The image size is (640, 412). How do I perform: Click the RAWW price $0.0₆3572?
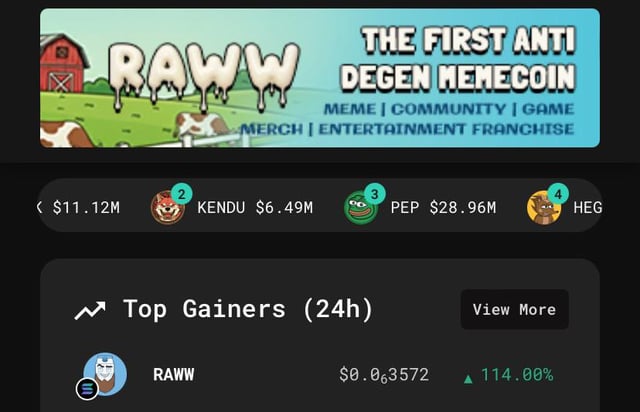[384, 375]
